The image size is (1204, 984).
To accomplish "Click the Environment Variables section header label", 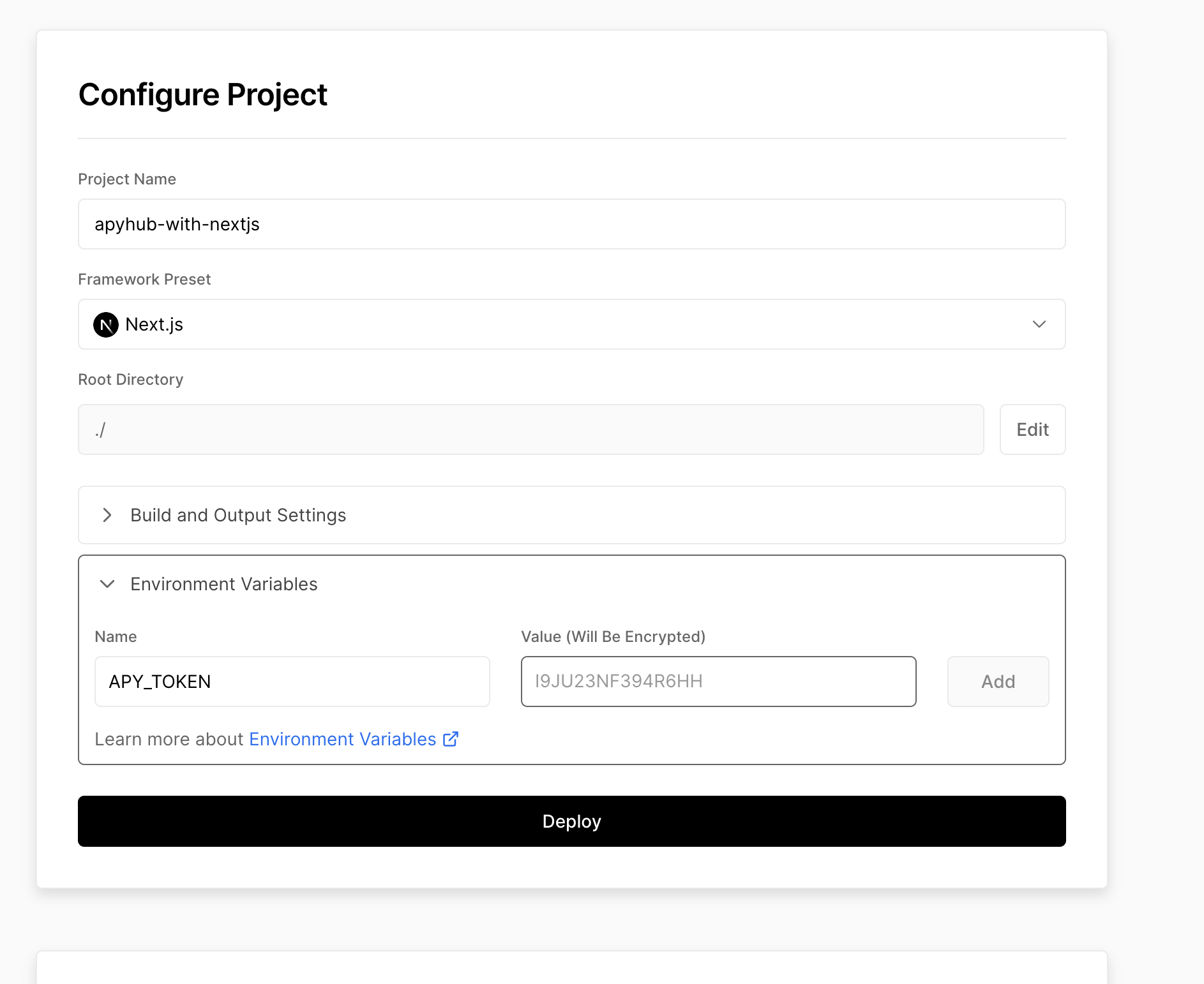I will coord(224,584).
